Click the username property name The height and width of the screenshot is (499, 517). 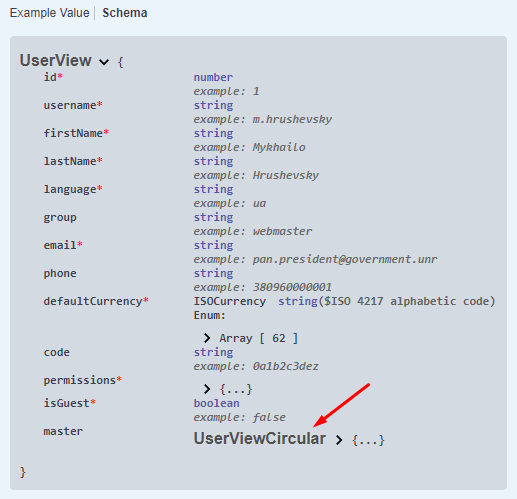click(70, 105)
